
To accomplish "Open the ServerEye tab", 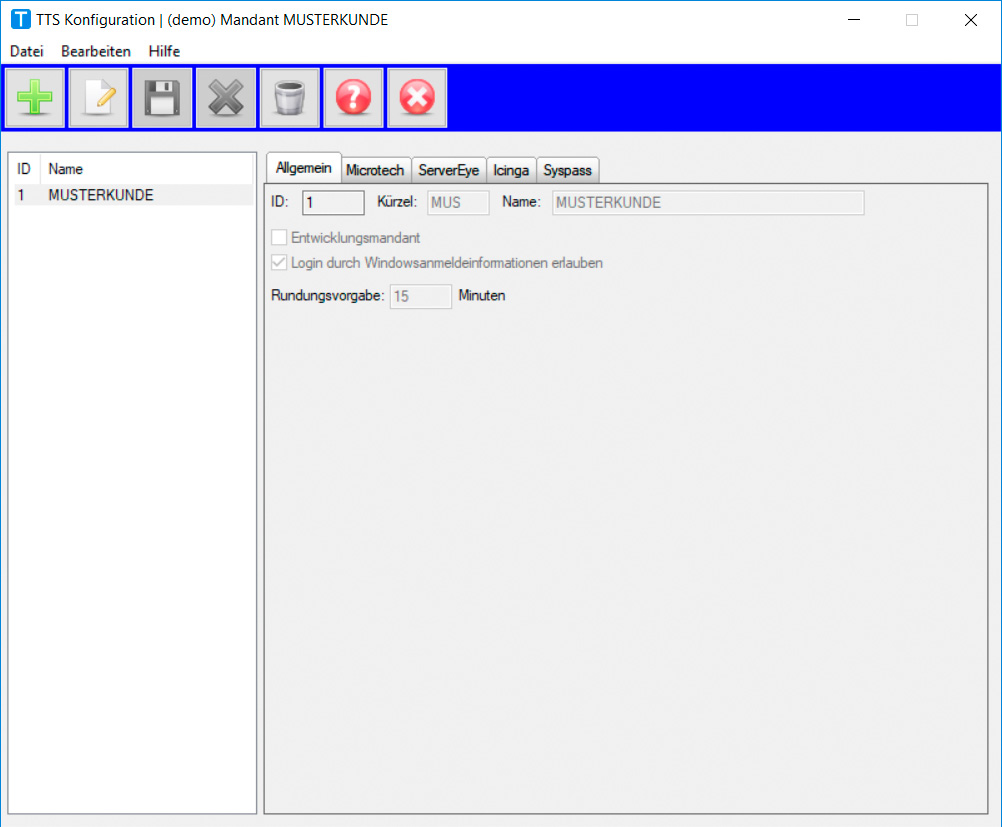I will click(x=449, y=170).
